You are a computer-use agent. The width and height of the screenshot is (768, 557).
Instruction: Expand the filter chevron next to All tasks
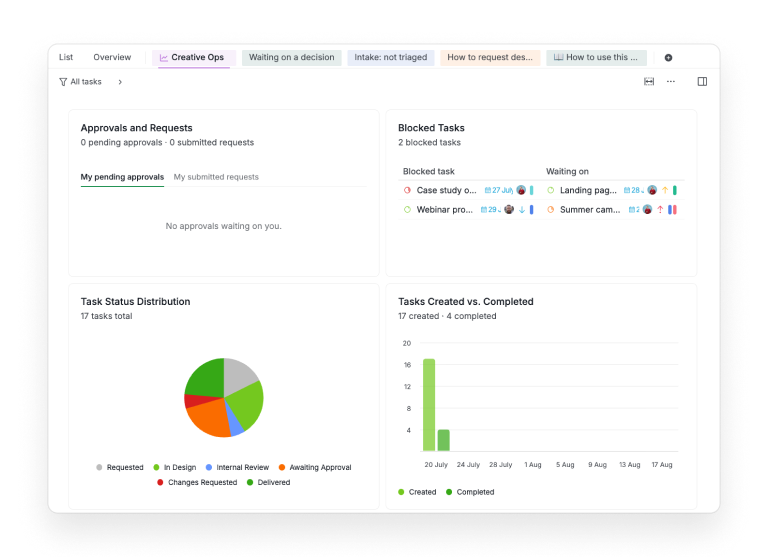[120, 82]
